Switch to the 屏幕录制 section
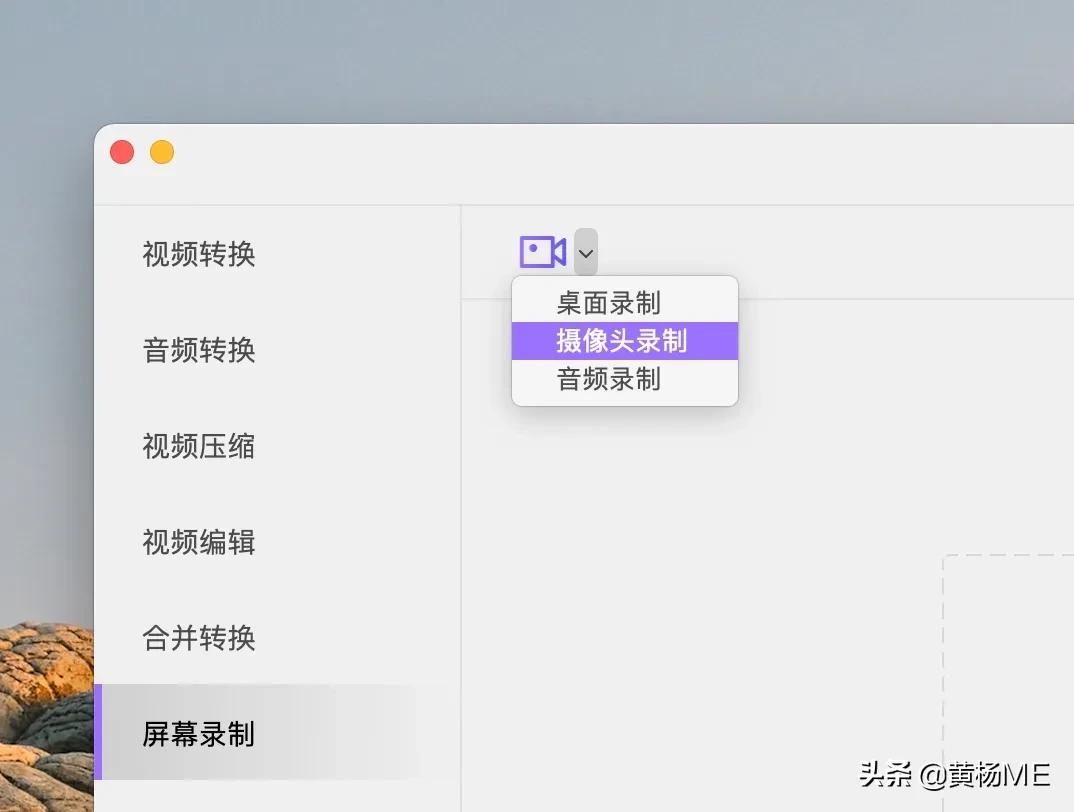Viewport: 1074px width, 812px height. tap(198, 735)
